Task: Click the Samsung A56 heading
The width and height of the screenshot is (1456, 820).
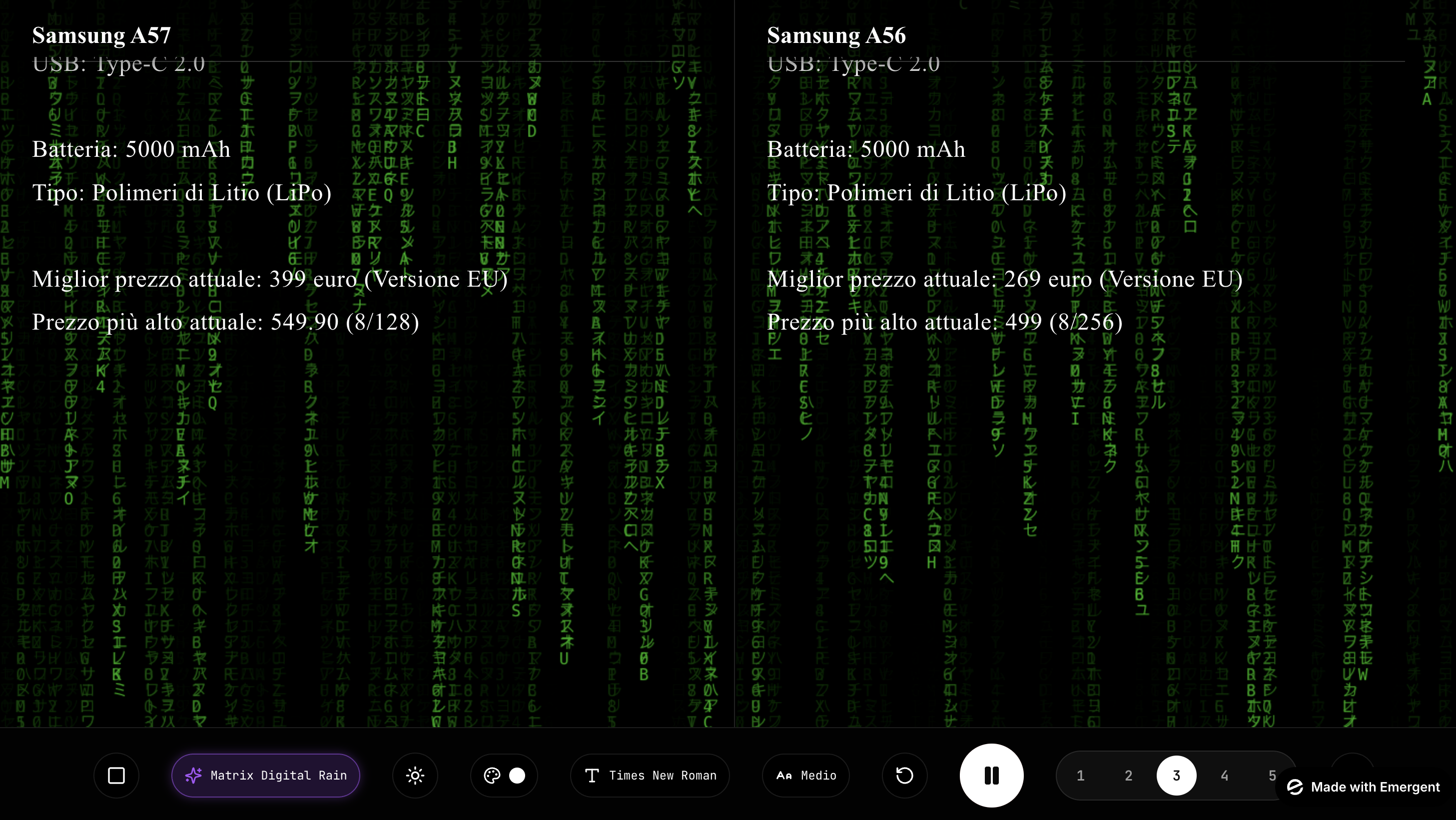Action: [x=836, y=35]
